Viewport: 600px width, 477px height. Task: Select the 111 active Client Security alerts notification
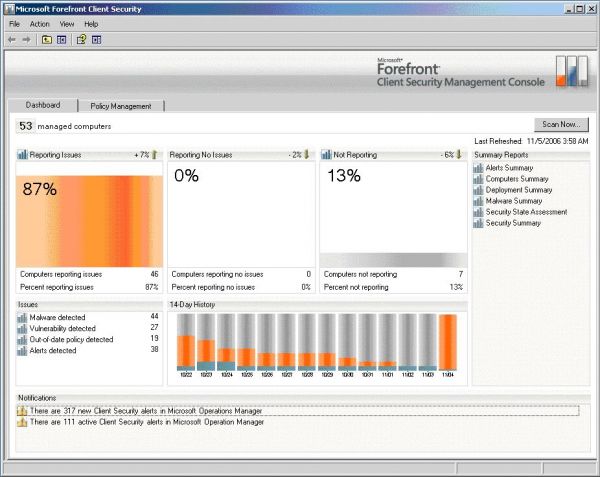147,422
